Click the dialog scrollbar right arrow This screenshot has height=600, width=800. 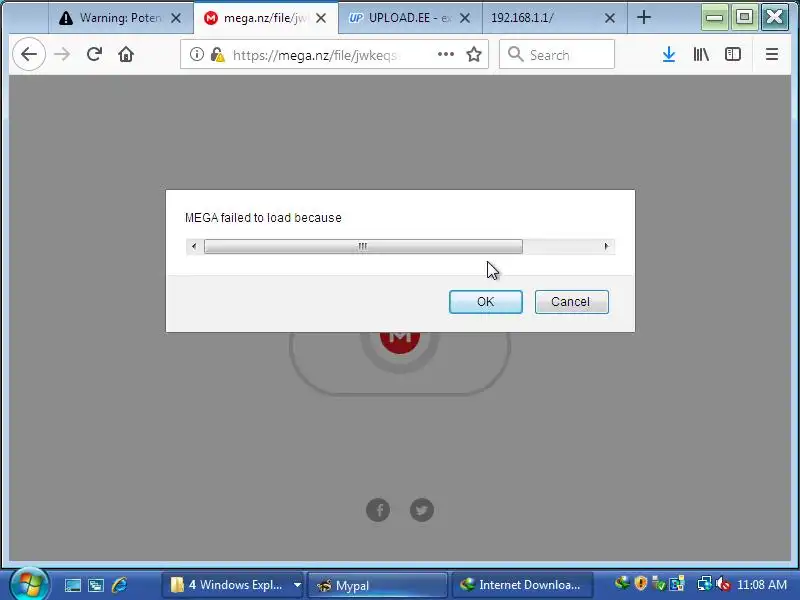(606, 246)
